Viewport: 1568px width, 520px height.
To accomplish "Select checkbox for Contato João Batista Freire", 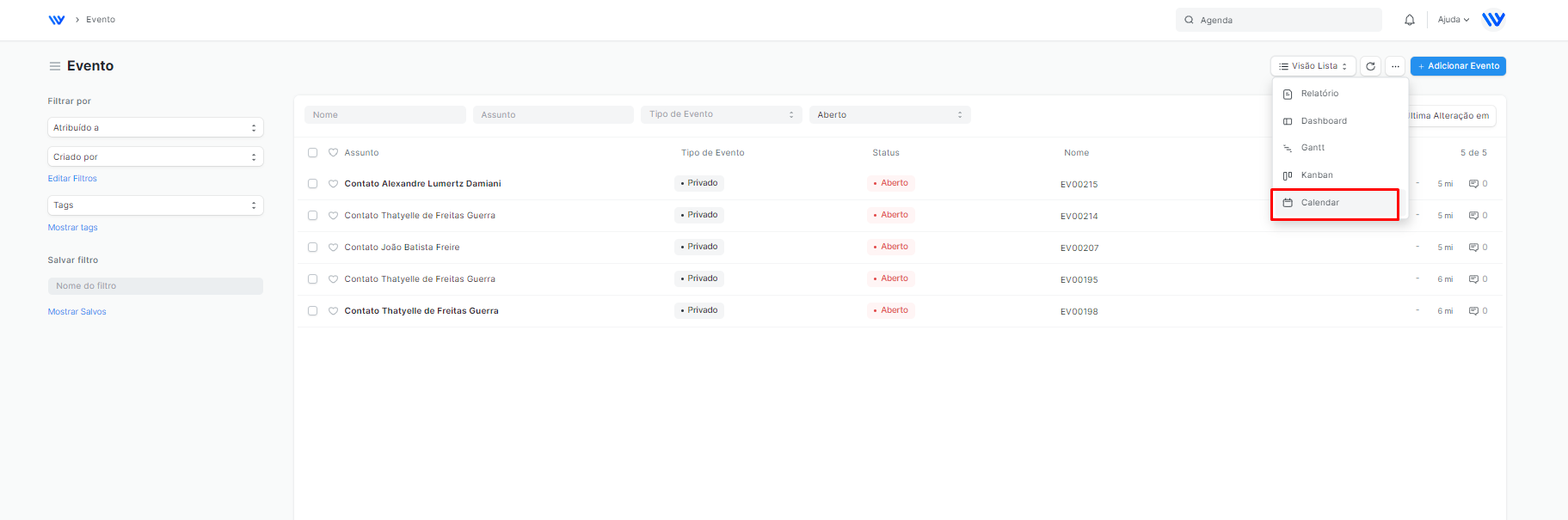I will point(312,248).
